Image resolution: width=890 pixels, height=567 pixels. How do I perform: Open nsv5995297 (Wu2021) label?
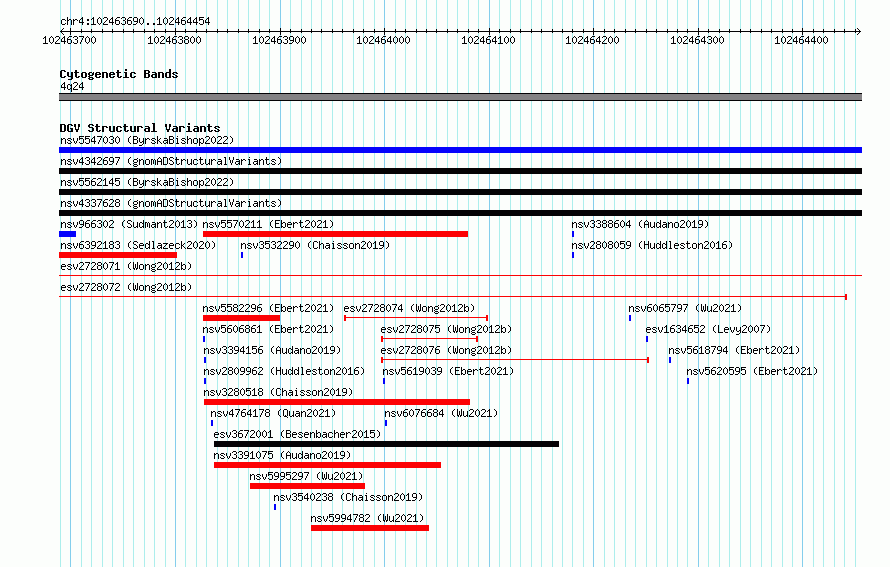(307, 476)
